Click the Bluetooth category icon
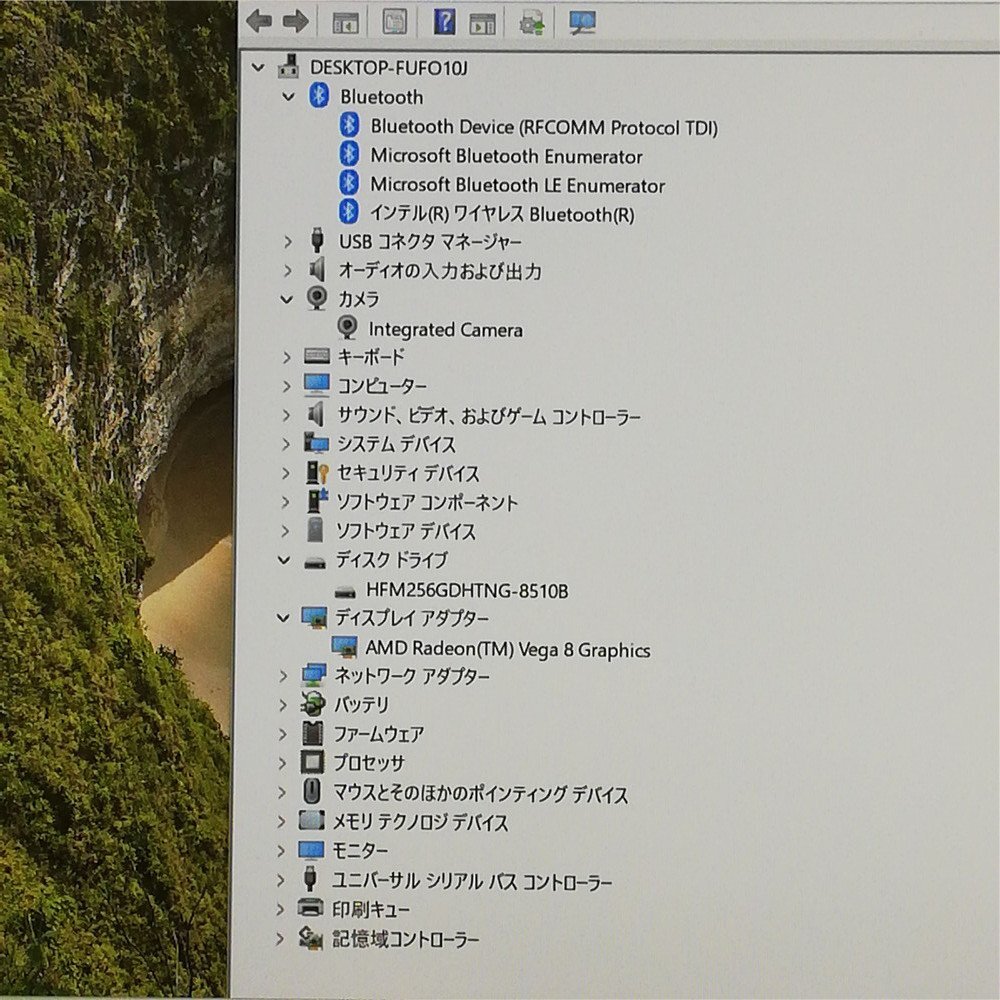1000x1000 pixels. 319,96
